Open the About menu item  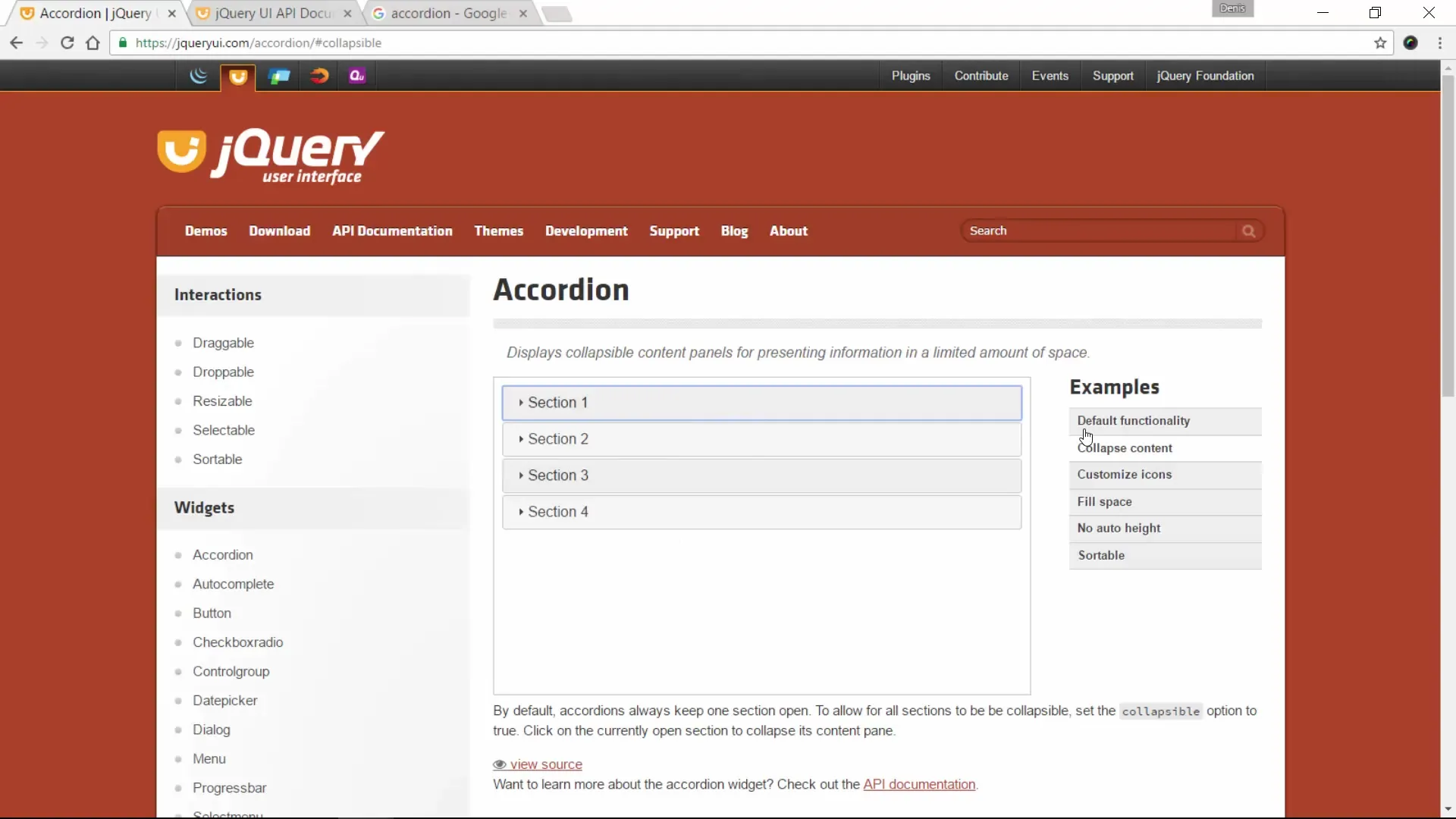click(789, 231)
